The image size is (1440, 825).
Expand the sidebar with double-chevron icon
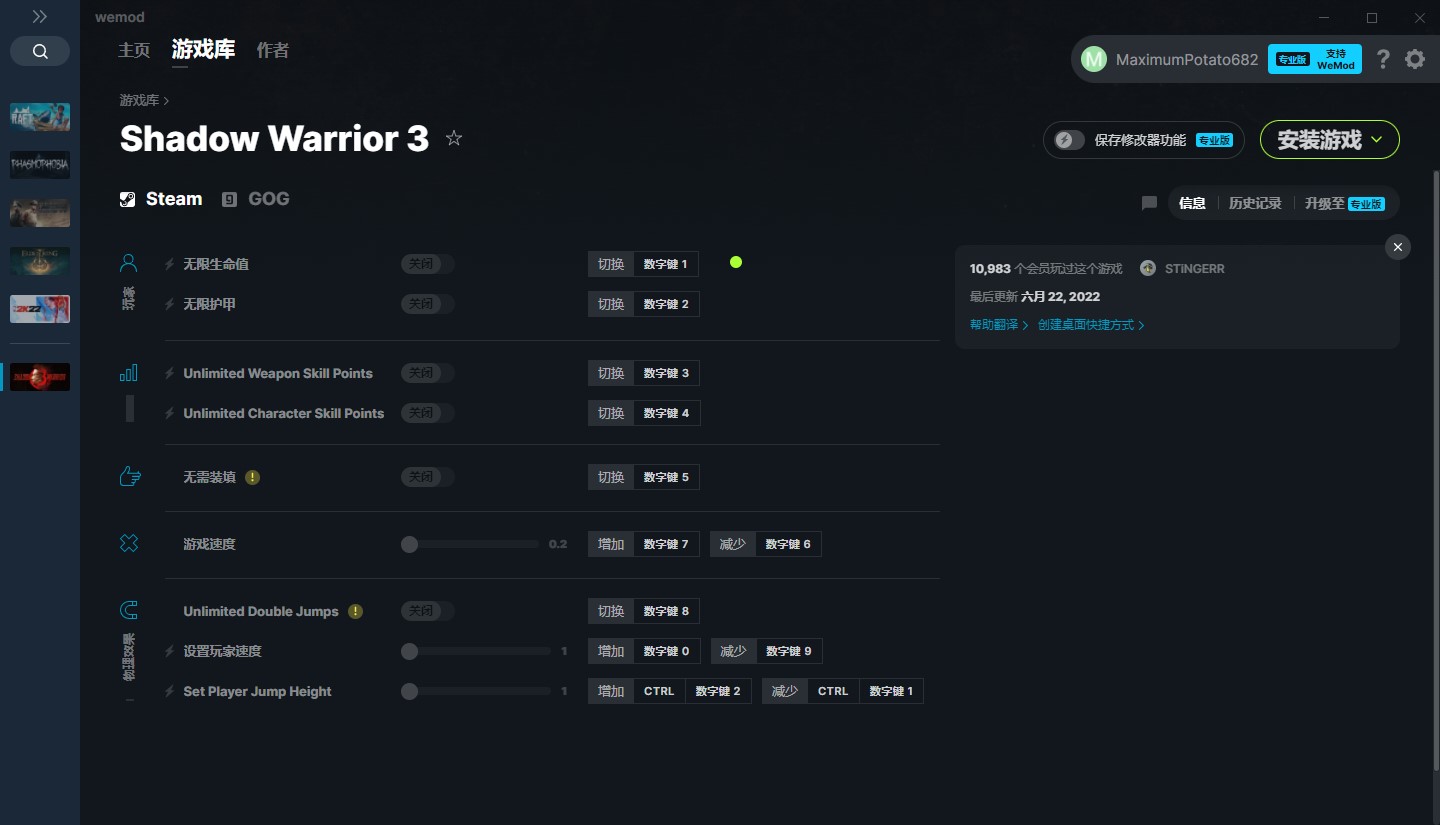40,17
